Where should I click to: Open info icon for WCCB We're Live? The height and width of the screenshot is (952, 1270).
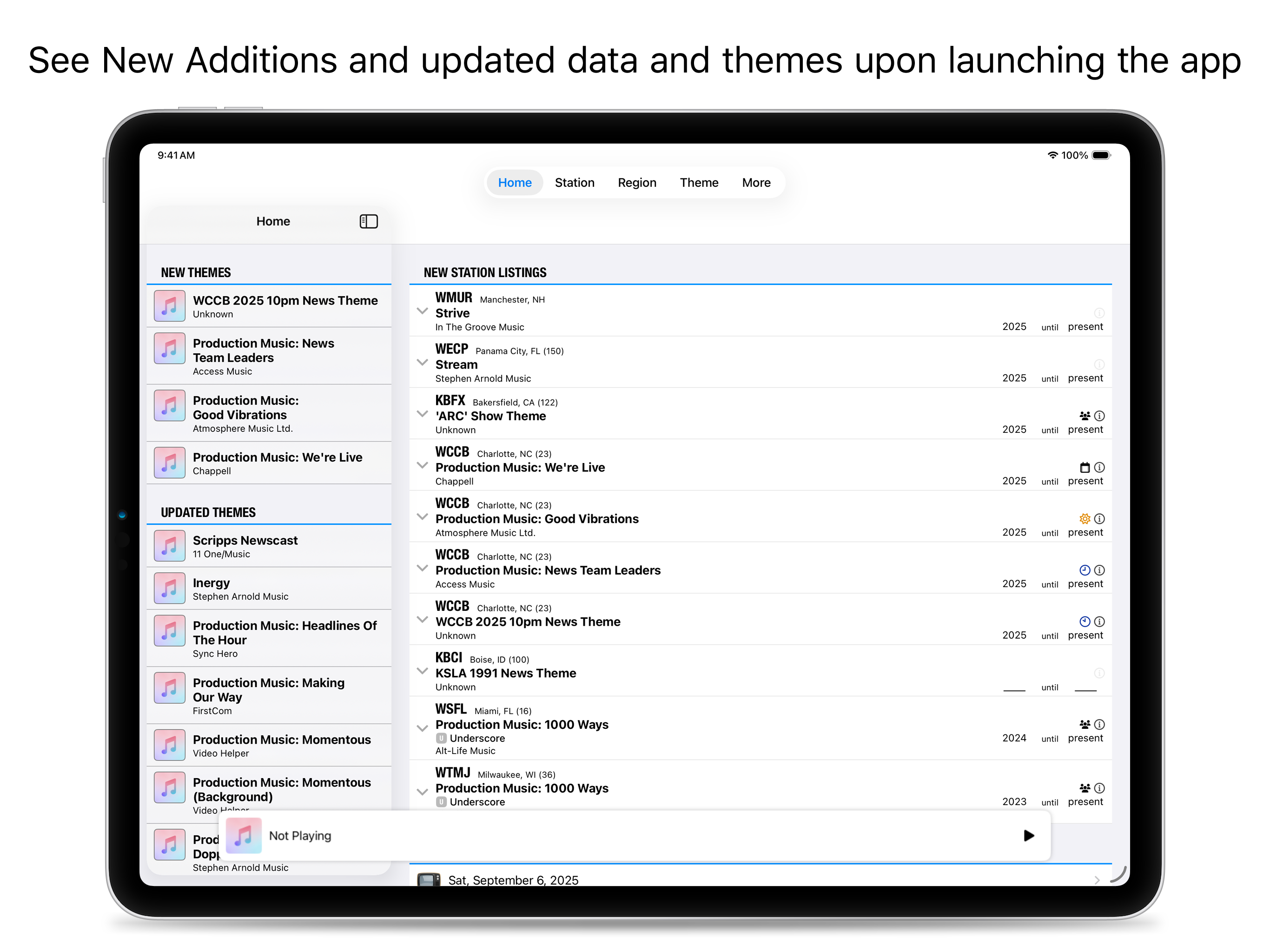click(1099, 467)
